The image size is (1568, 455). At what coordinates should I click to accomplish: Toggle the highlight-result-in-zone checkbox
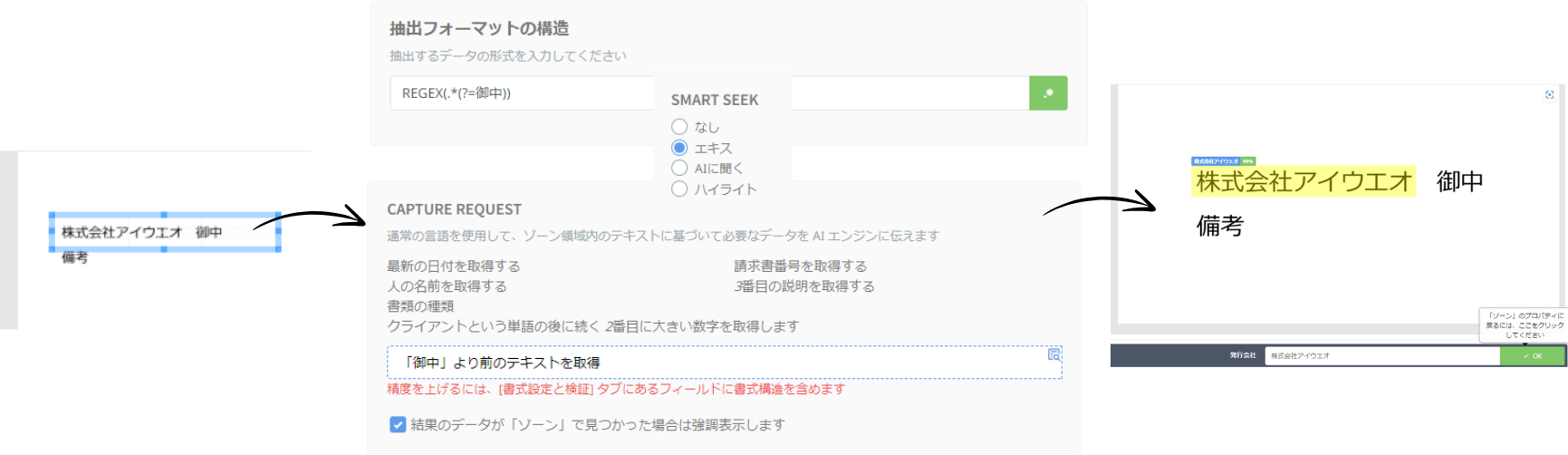click(398, 424)
